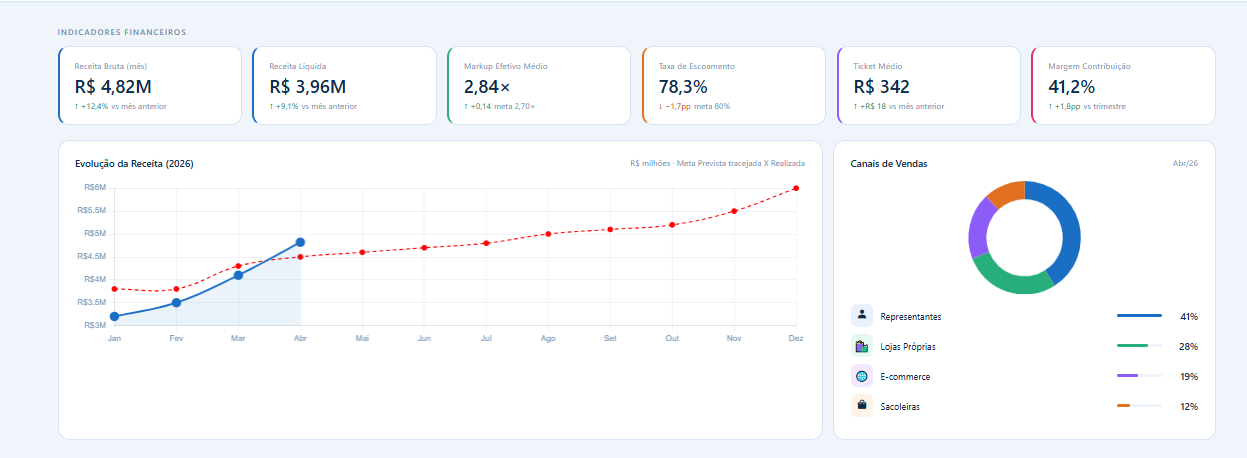Click the 'Representantes' channel label
Screen dimensions: 1247x458
pyautogui.click(x=911, y=317)
